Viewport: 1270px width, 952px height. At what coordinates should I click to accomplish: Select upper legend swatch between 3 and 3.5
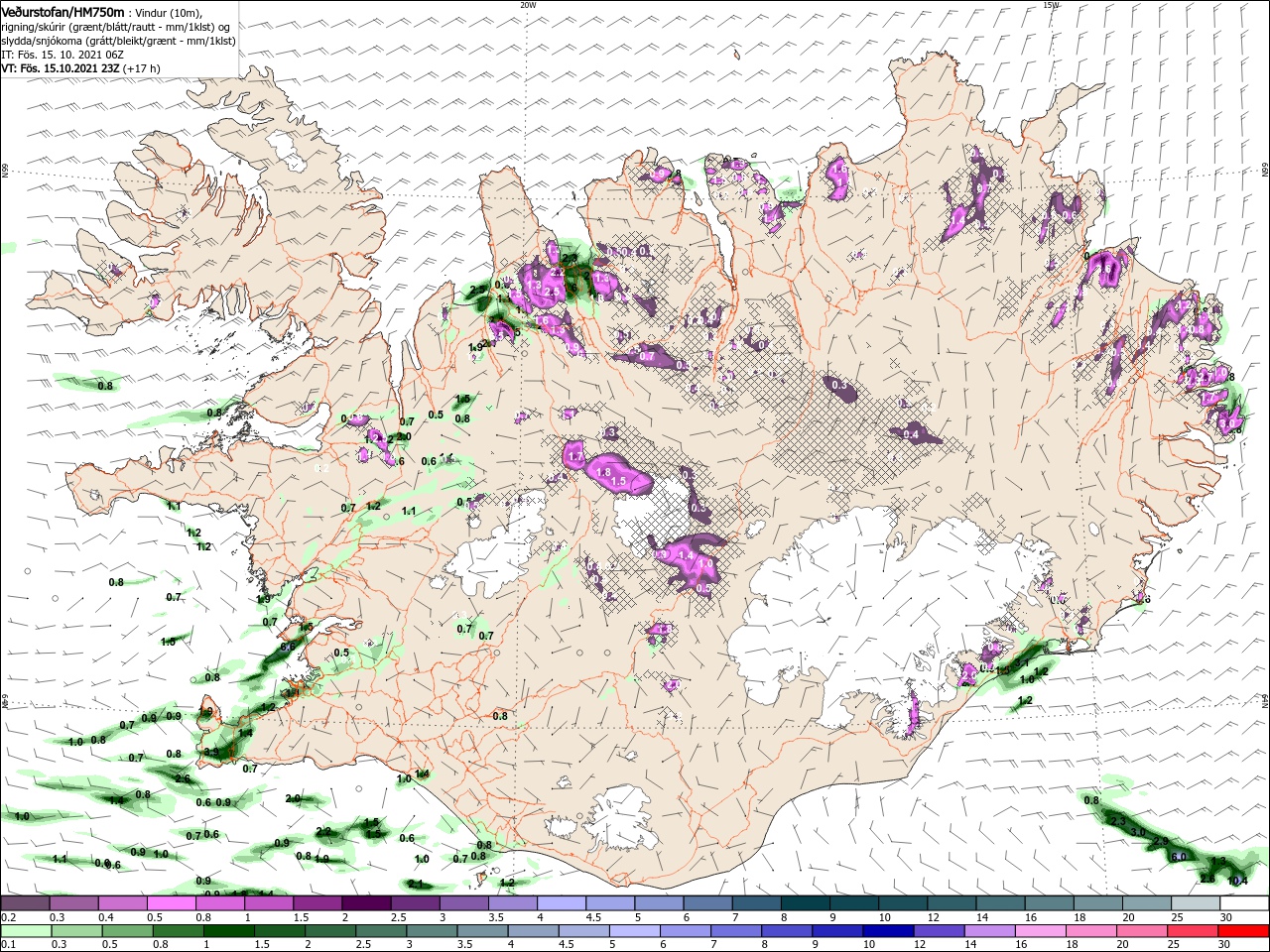coord(463,903)
